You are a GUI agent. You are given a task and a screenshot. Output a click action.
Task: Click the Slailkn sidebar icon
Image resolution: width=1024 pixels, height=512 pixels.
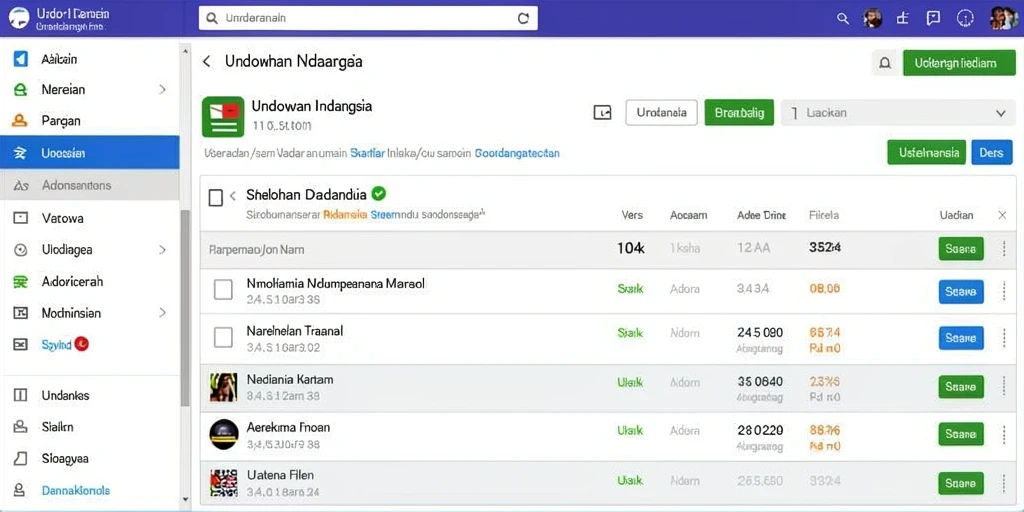tap(21, 427)
